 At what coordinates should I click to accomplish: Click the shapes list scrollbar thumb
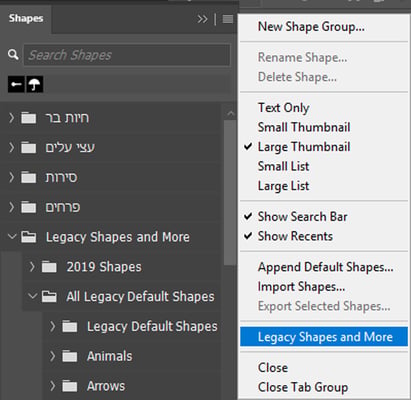point(229,192)
